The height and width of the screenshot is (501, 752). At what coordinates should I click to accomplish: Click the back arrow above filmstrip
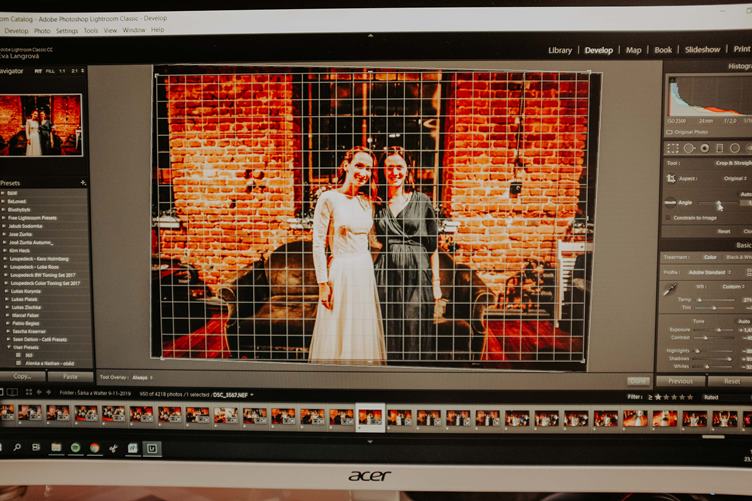pos(39,392)
